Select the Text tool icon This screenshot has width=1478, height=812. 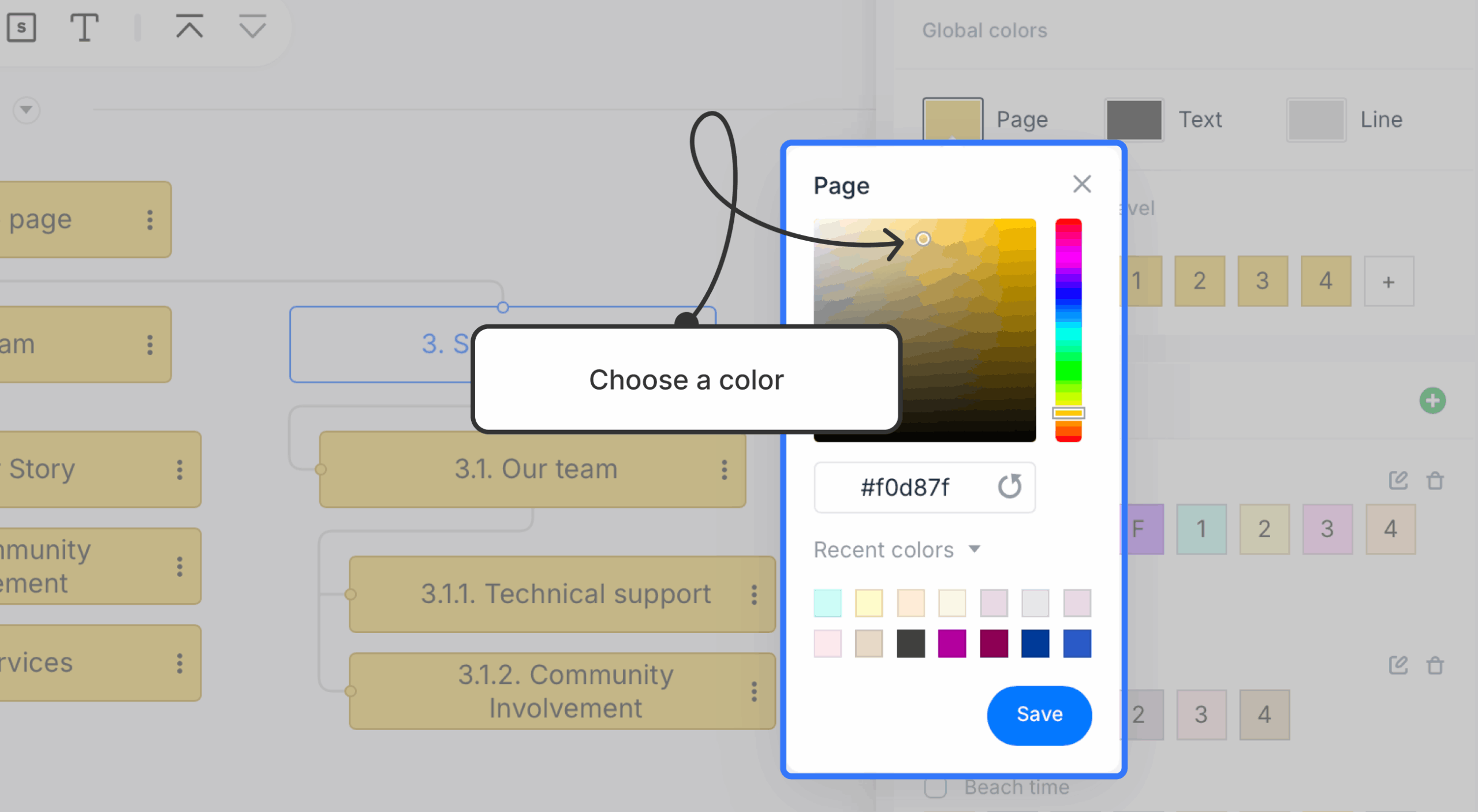(x=84, y=27)
